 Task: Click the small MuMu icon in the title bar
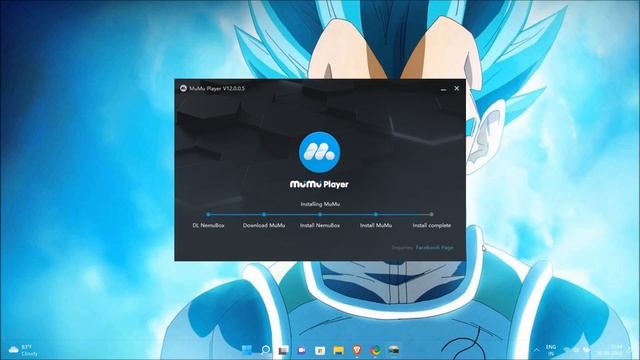(183, 88)
